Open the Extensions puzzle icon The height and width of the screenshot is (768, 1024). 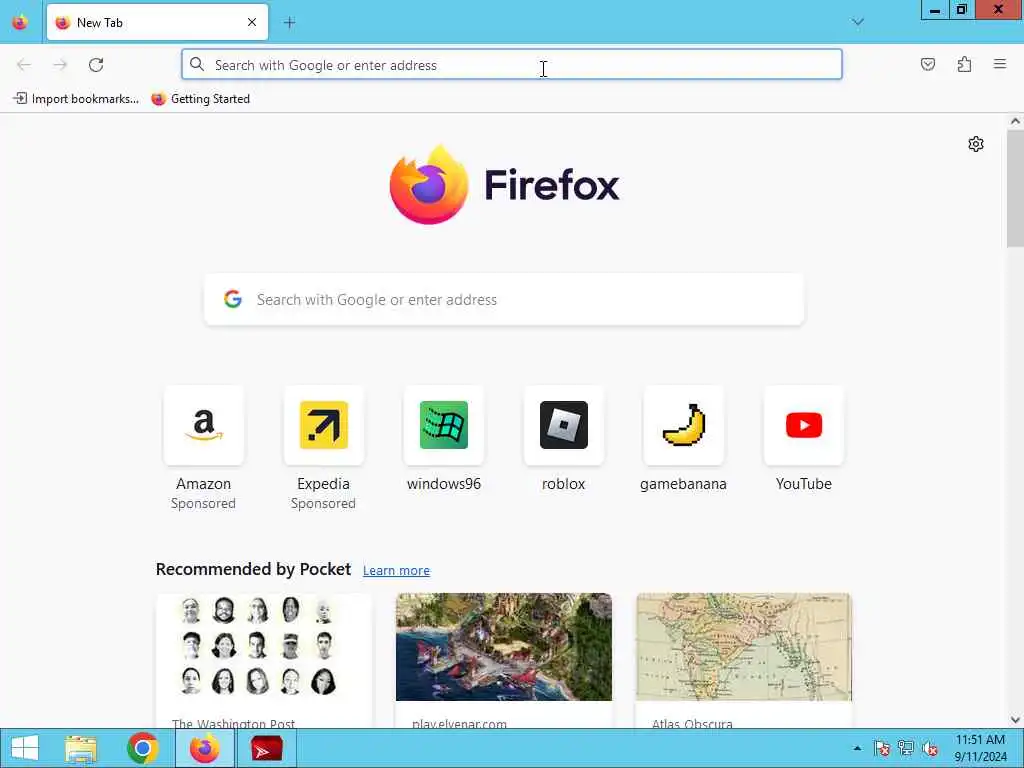click(964, 64)
